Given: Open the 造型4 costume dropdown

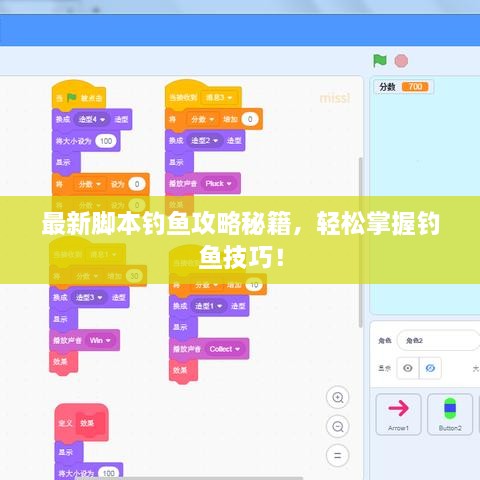Looking at the screenshot, I should click(92, 119).
